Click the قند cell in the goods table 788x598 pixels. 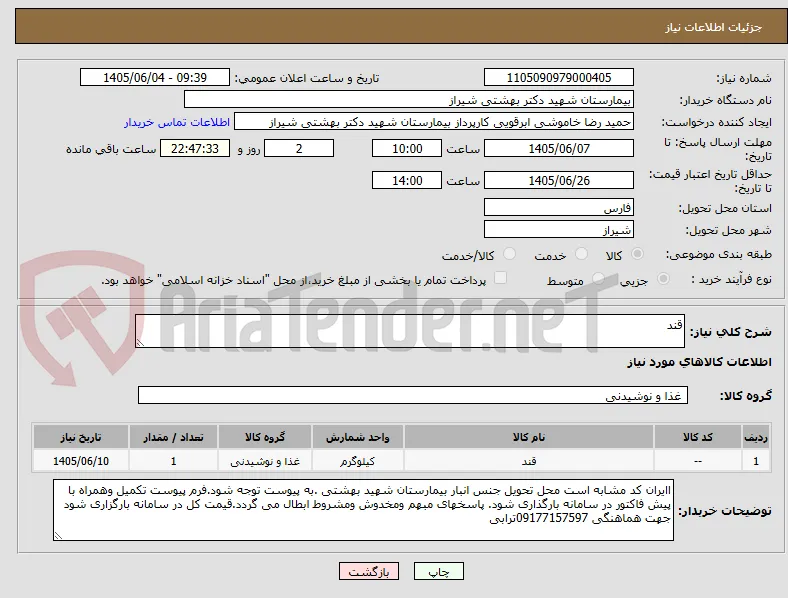pos(529,461)
